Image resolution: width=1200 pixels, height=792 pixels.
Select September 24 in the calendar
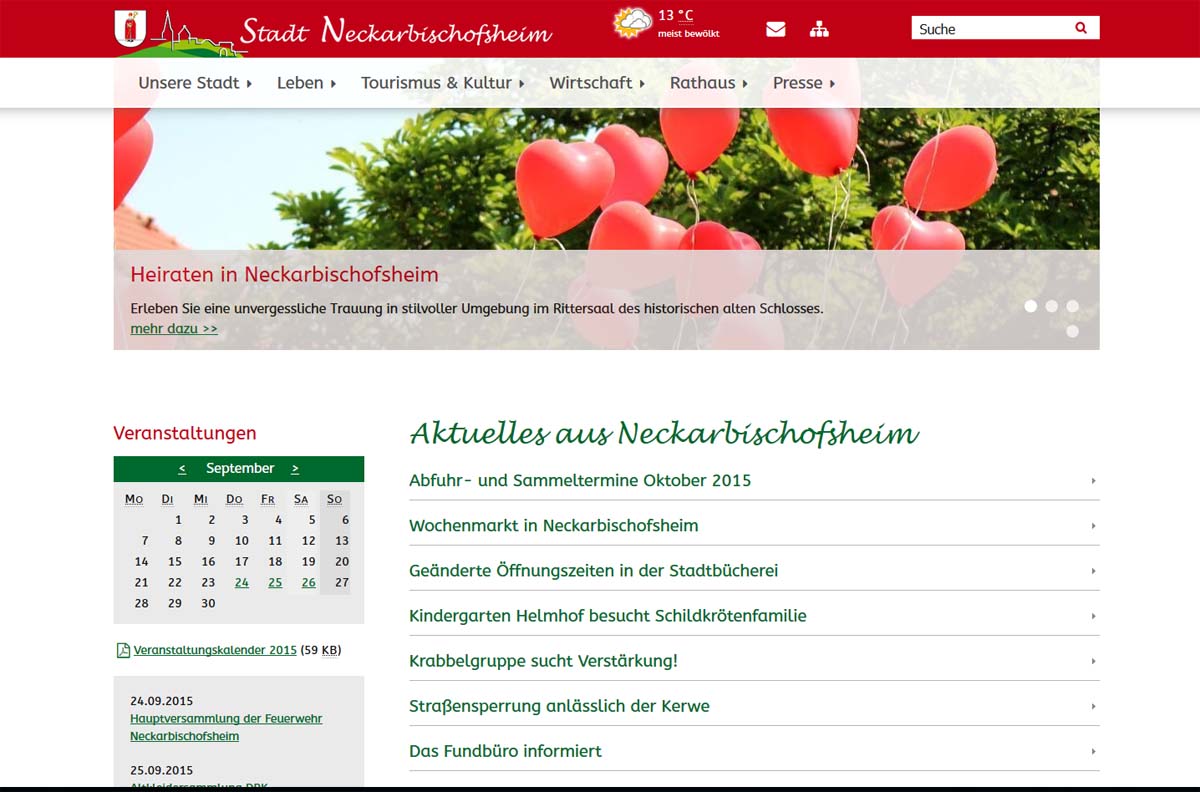[242, 582]
